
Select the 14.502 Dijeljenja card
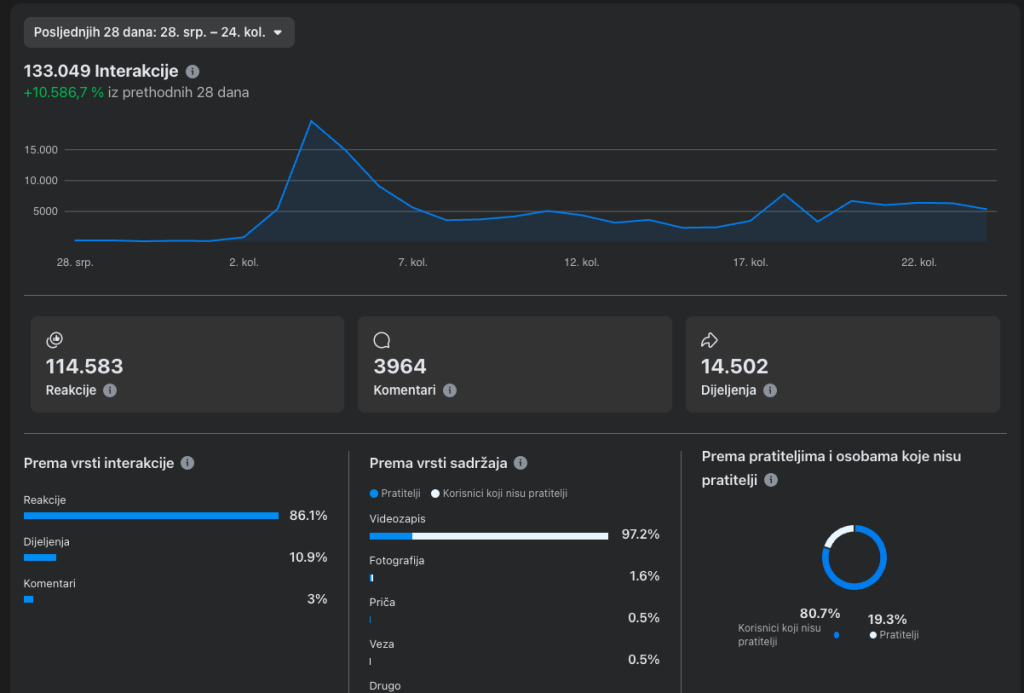pyautogui.click(x=842, y=365)
